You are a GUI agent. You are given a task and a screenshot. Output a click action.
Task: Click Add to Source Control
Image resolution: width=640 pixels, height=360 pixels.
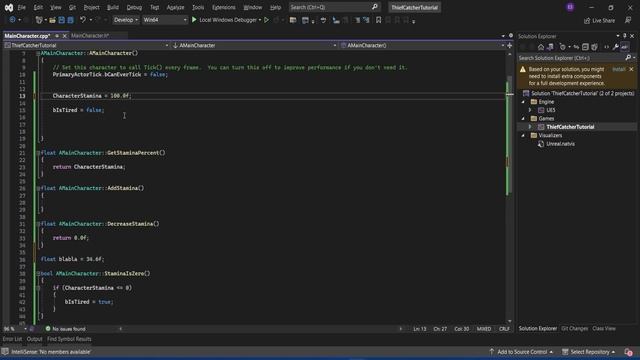click(x=522, y=352)
